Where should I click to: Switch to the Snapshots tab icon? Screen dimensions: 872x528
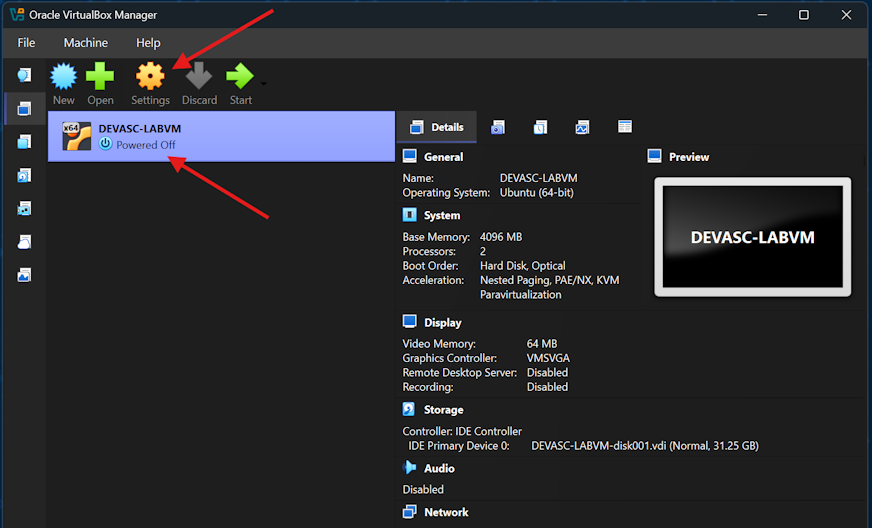(x=498, y=127)
